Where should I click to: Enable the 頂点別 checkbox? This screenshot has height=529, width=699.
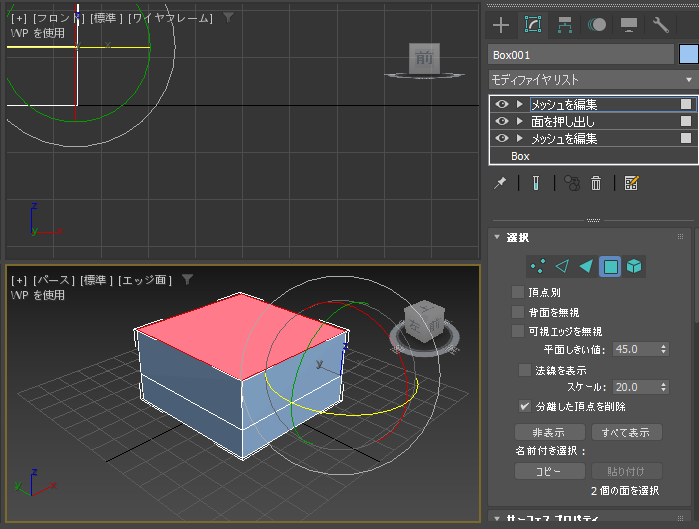pyautogui.click(x=518, y=292)
